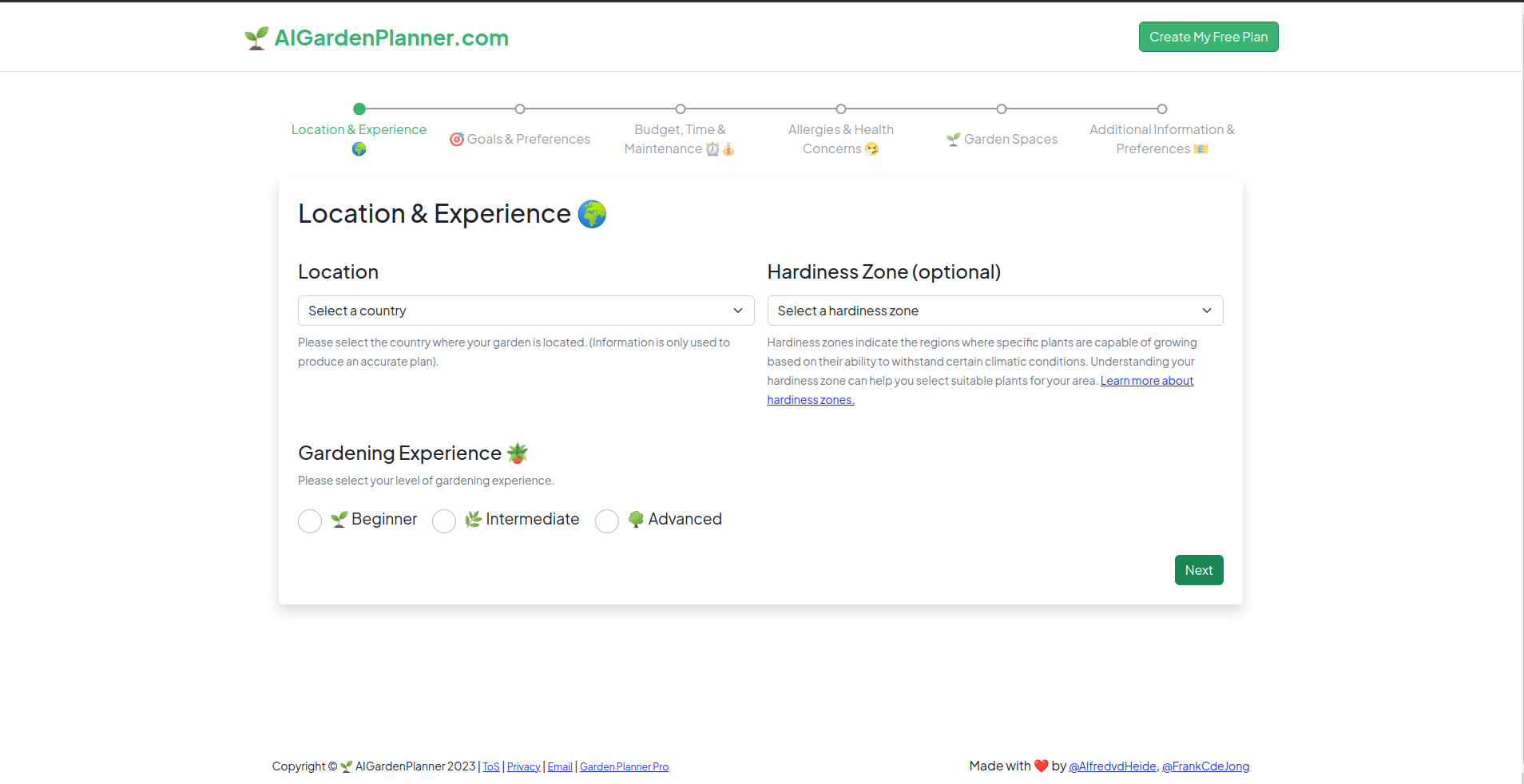Click the herb icon beside Intermediate
Image resolution: width=1524 pixels, height=784 pixels.
click(473, 519)
